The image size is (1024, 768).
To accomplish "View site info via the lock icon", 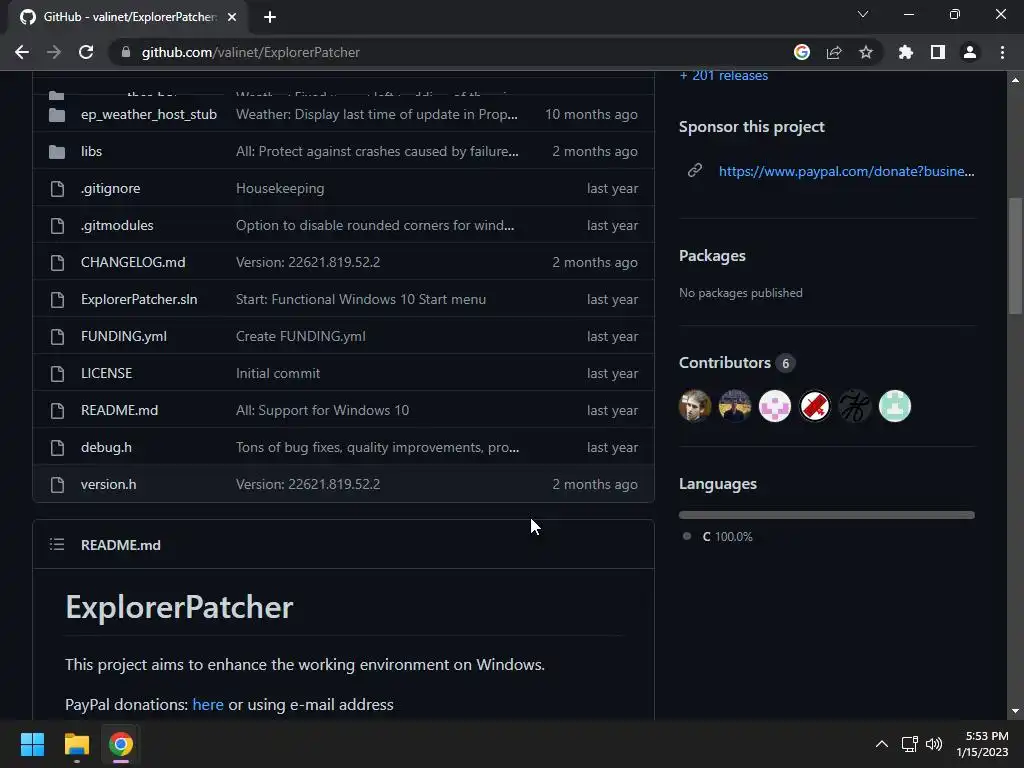I will pyautogui.click(x=126, y=52).
